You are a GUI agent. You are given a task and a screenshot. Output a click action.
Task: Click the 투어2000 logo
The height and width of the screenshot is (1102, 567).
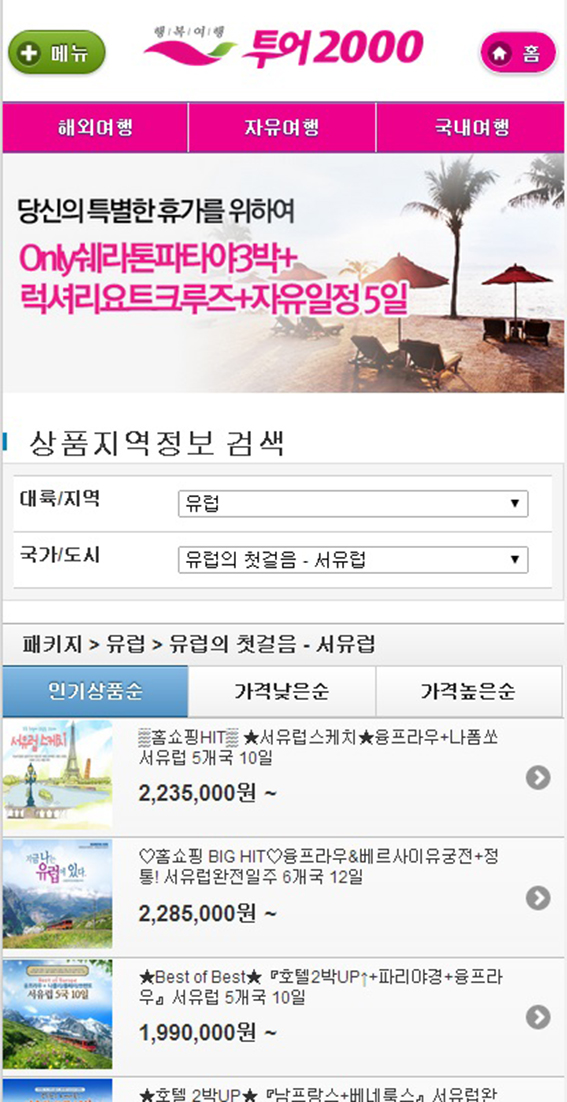[282, 48]
